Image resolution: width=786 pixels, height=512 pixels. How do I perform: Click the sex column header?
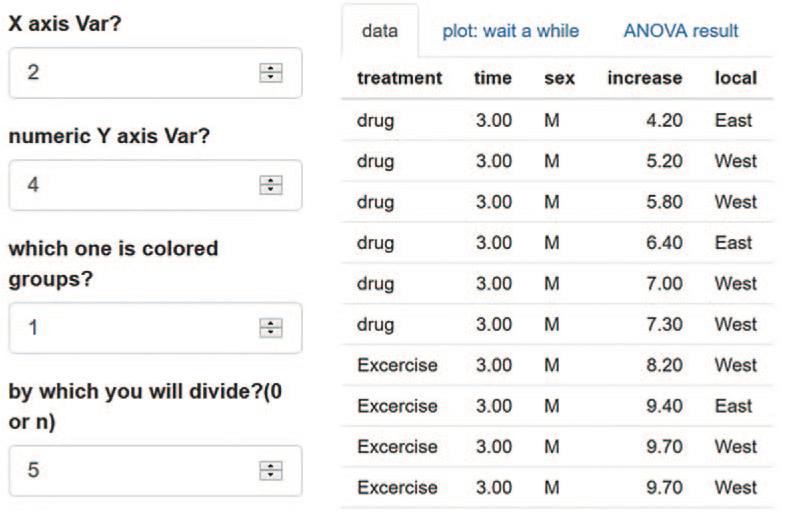coord(559,78)
